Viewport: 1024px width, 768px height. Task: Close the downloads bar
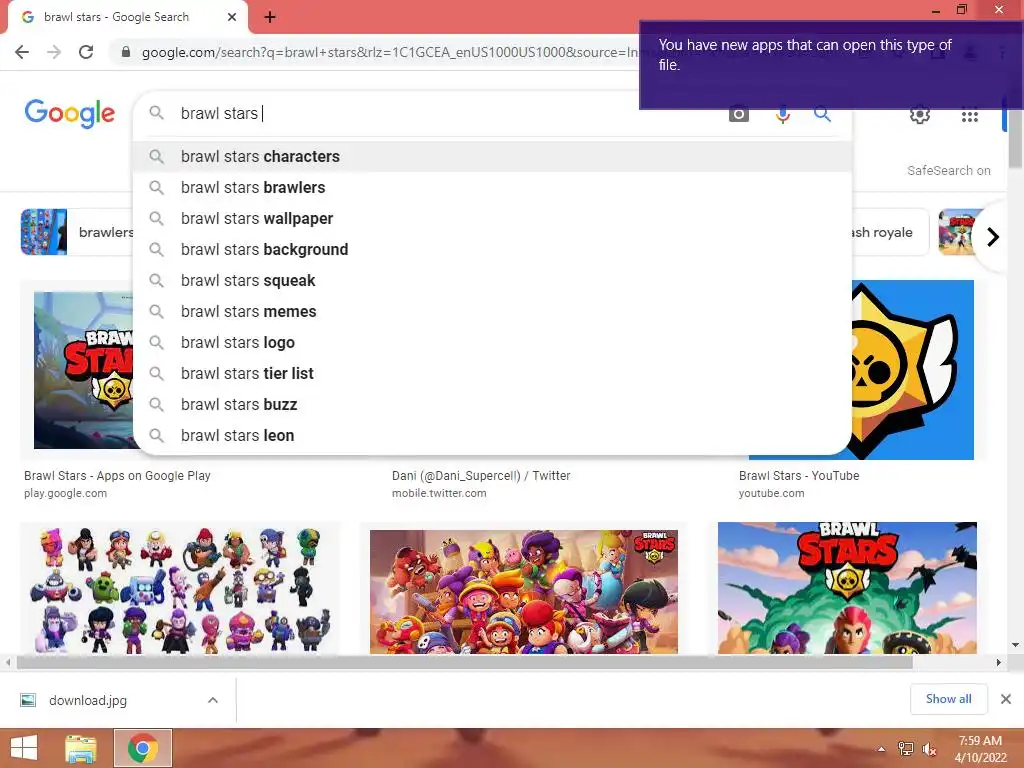coord(1006,699)
